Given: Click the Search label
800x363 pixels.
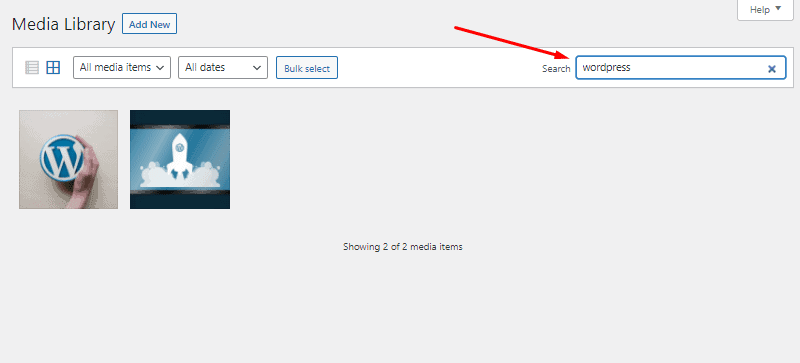Looking at the screenshot, I should point(556,68).
